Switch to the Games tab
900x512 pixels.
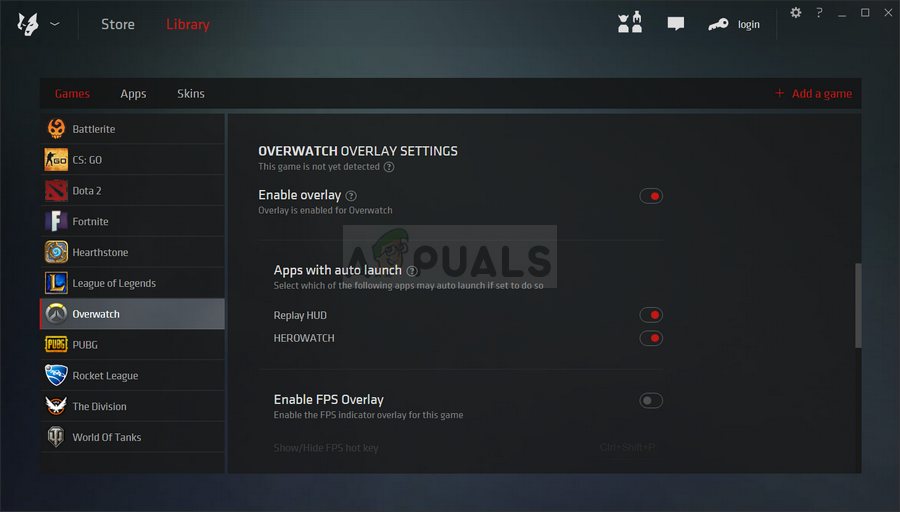click(x=72, y=94)
